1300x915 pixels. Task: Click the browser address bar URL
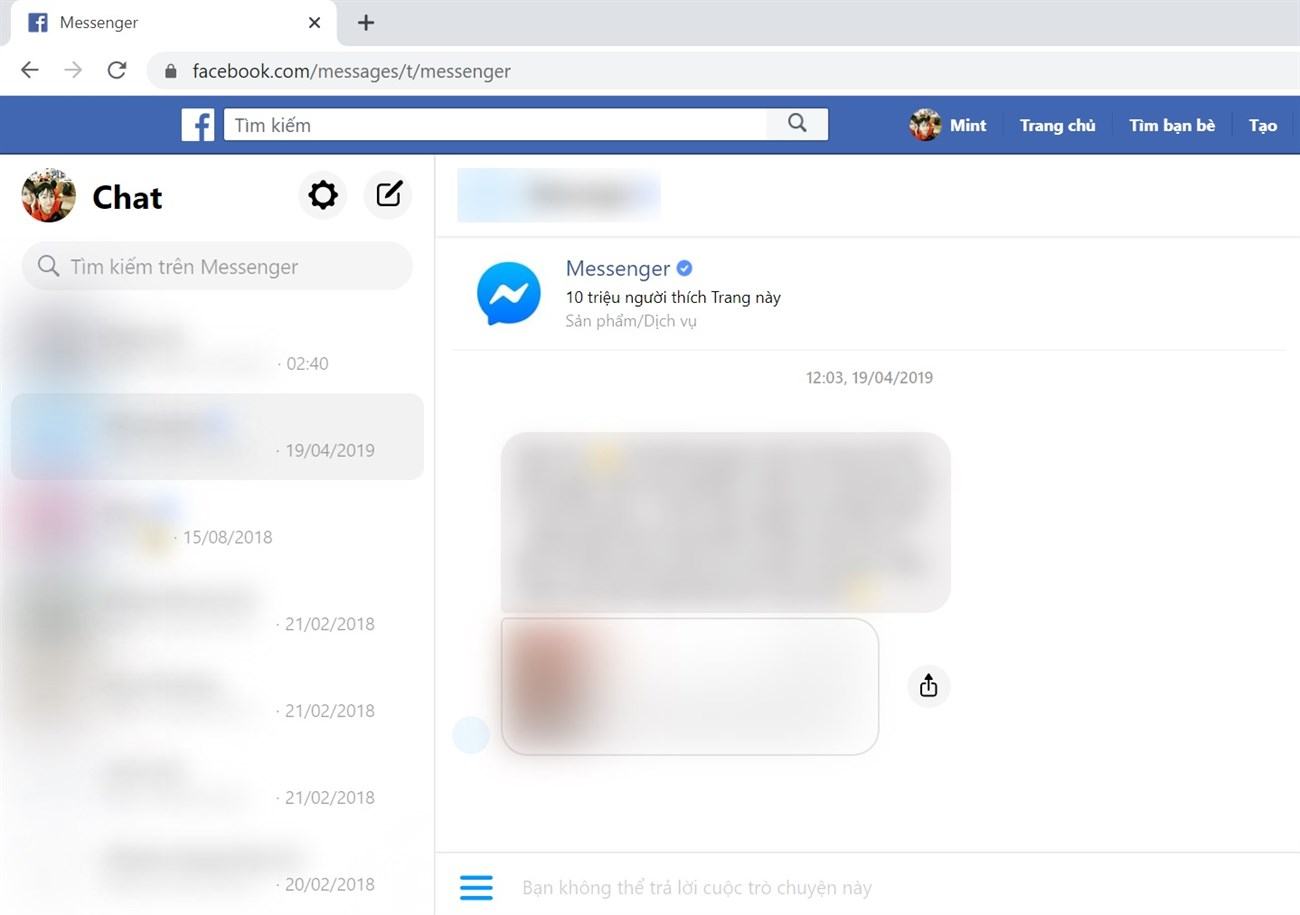pyautogui.click(x=351, y=71)
